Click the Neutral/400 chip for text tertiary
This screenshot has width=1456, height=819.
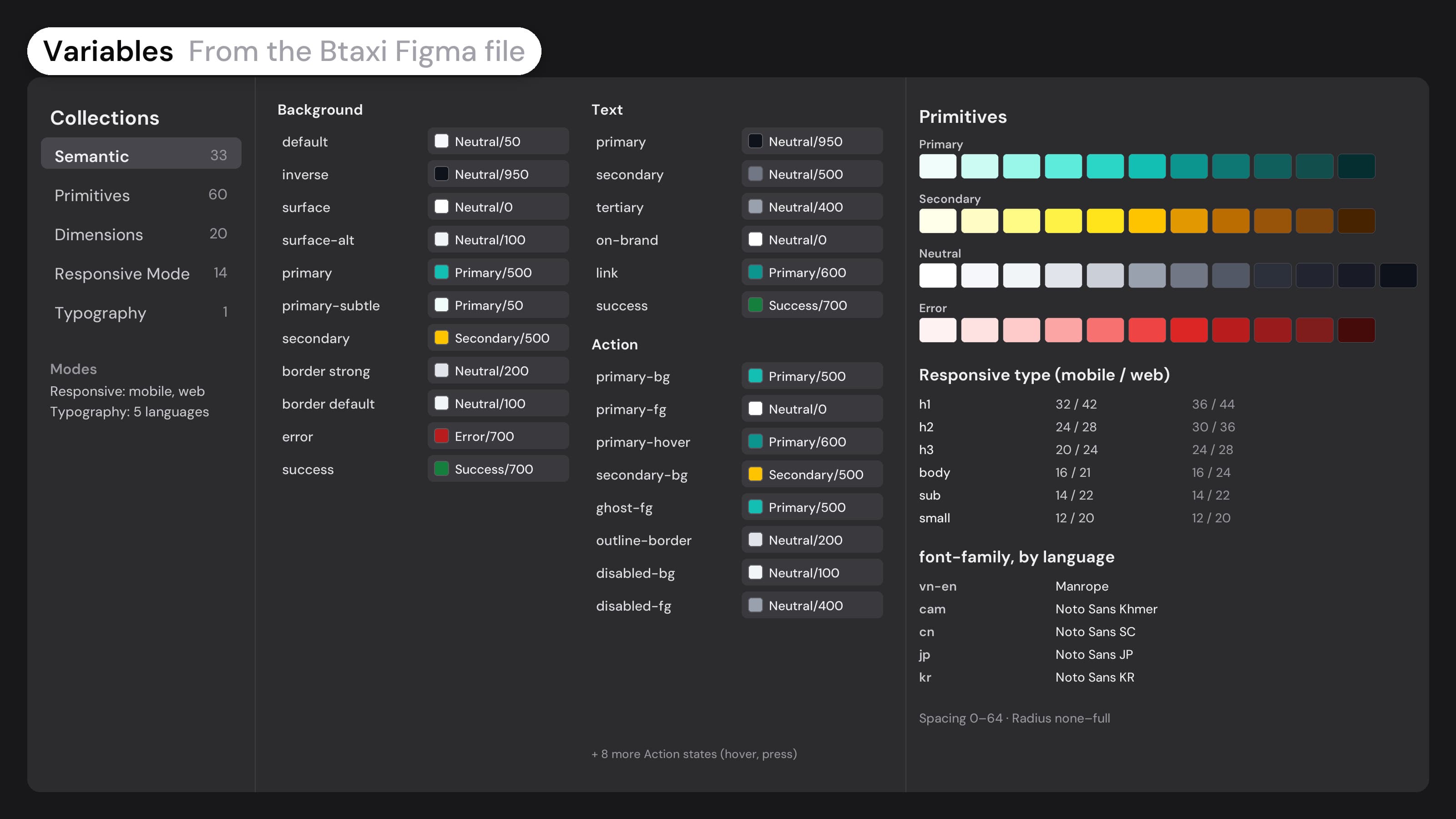[812, 207]
